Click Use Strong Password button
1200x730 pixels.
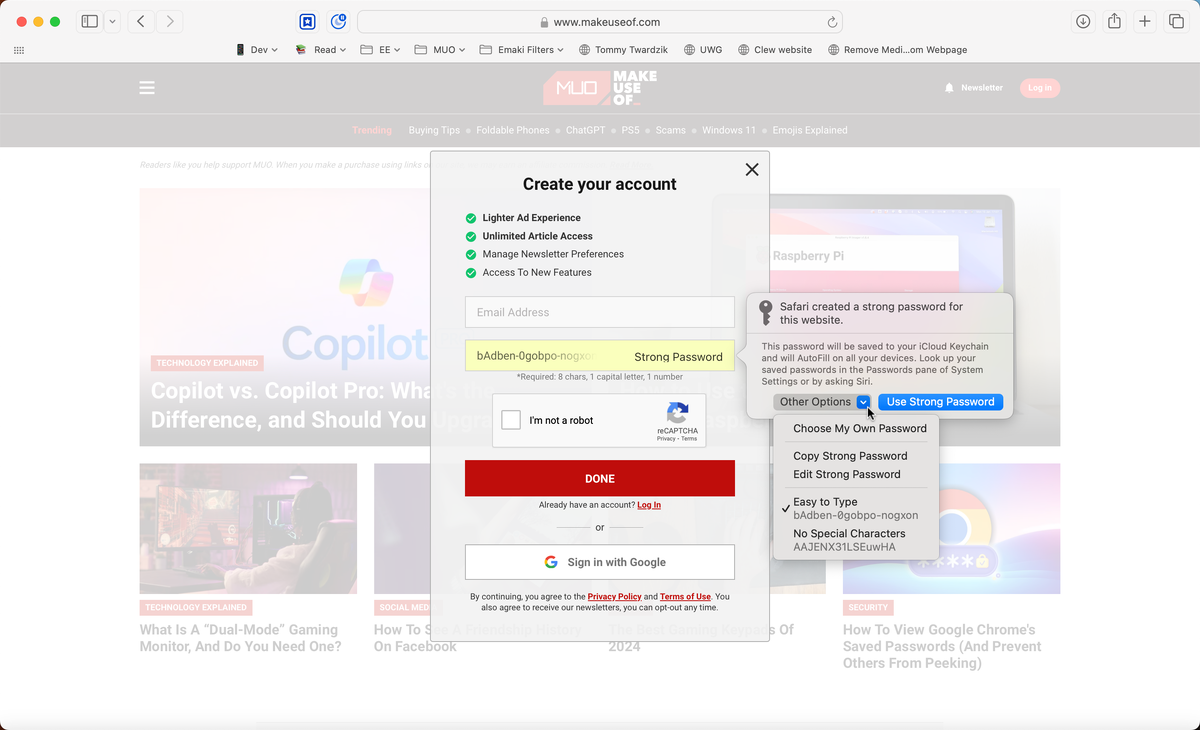940,402
